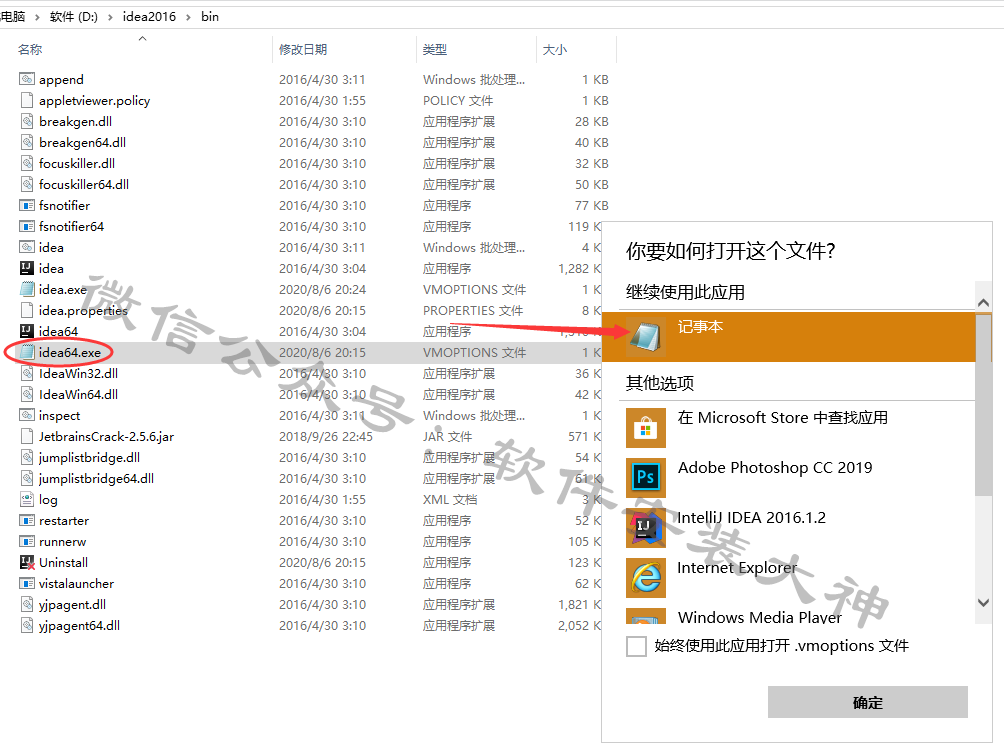Click the focuskiller64.dll file icon
Screen dimensions: 1004x752
click(x=27, y=184)
